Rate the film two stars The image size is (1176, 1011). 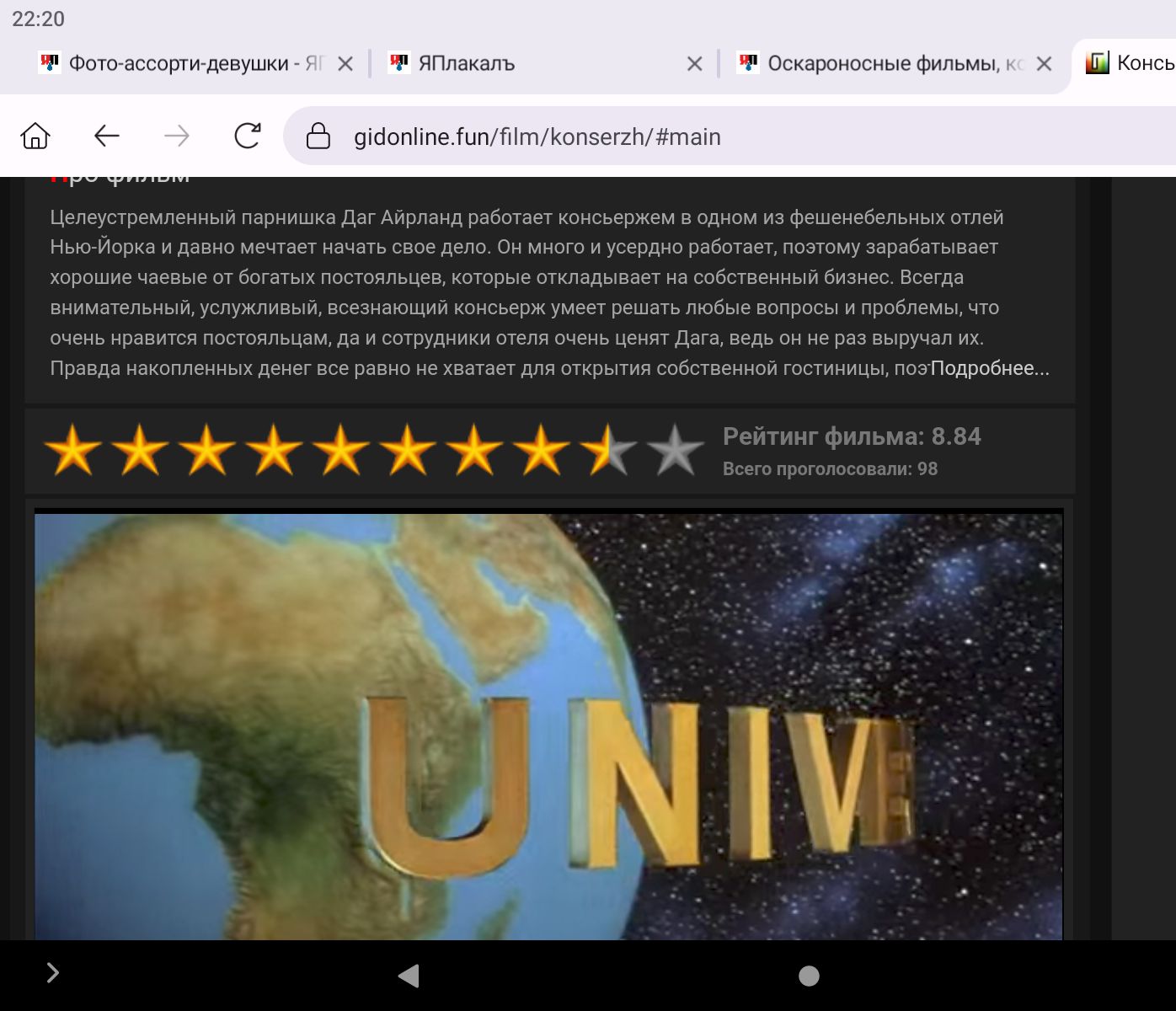pyautogui.click(x=140, y=450)
